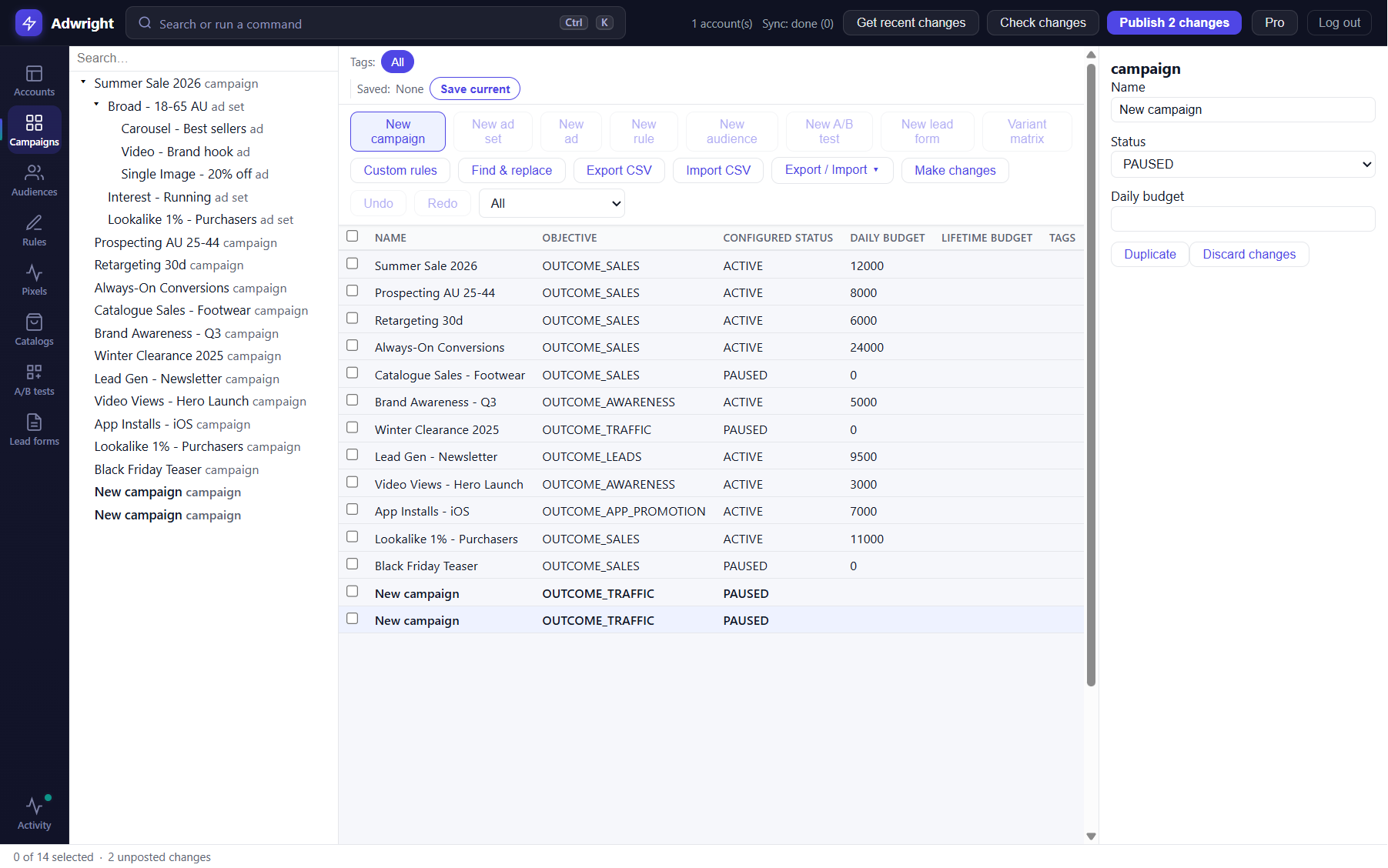Screen dimensions: 1388x868
Task: Collapse the Summer Sale 2026 campaign tree node
Action: (83, 82)
